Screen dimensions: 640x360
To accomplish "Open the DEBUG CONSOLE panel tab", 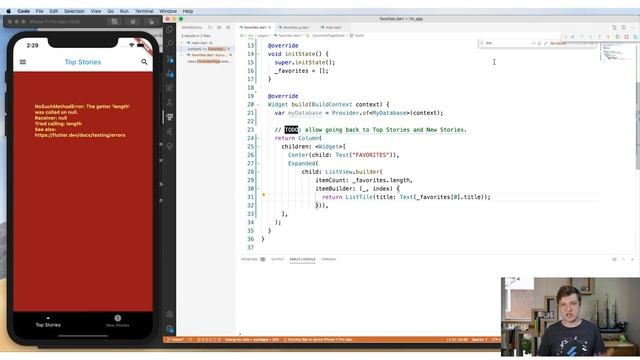I will pos(302,259).
